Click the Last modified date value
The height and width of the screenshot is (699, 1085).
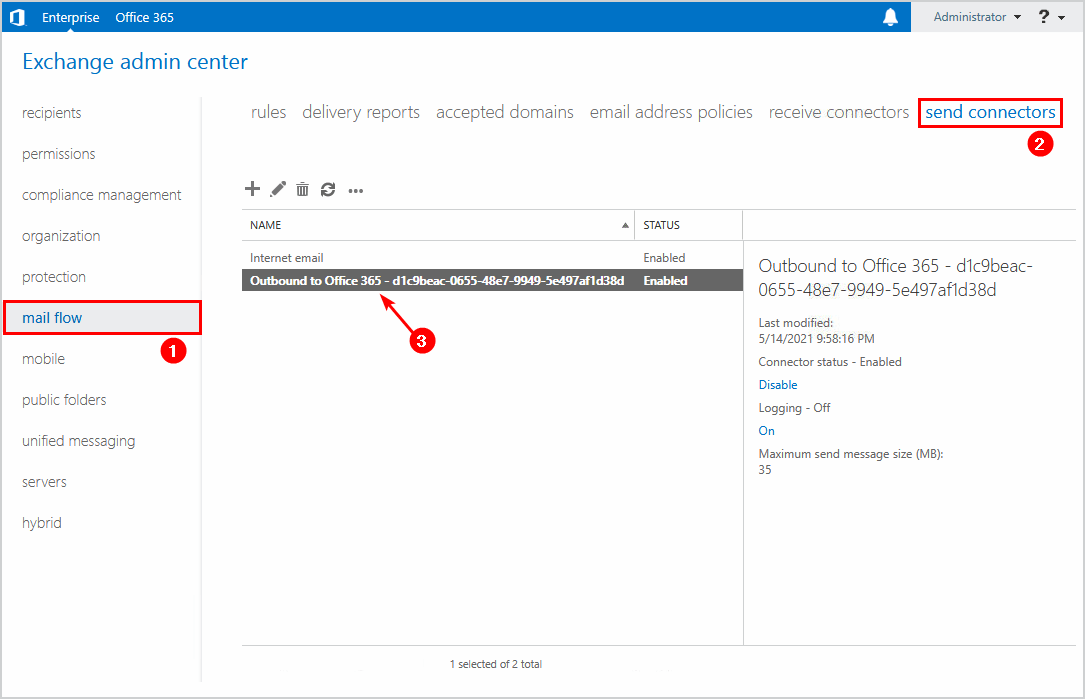click(817, 338)
